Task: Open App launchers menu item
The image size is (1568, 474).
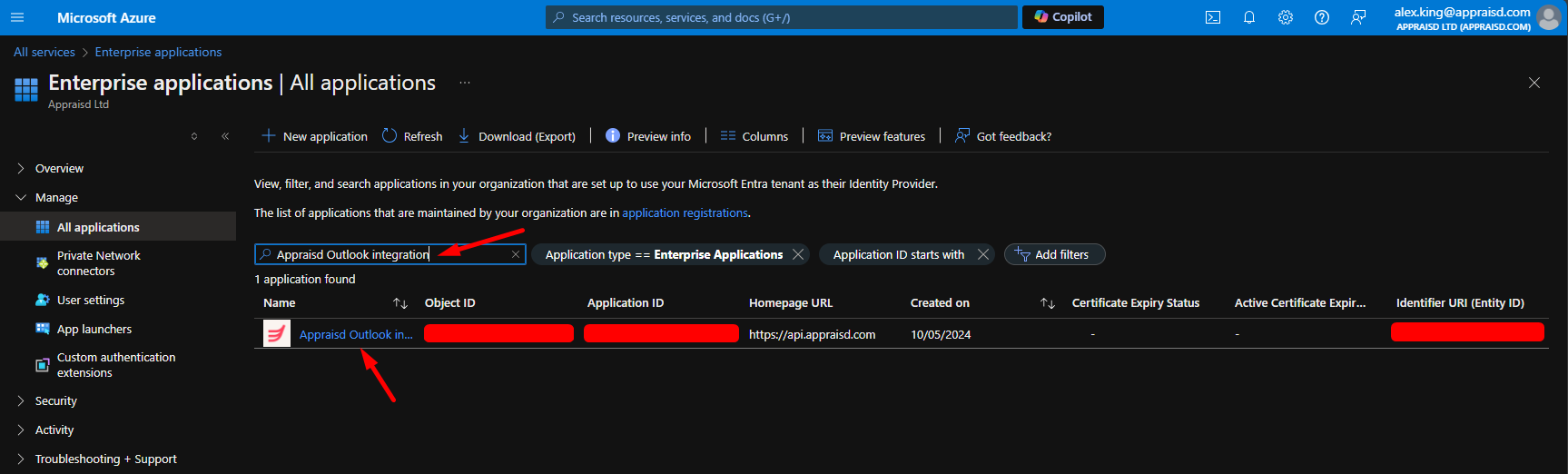Action: tap(94, 329)
